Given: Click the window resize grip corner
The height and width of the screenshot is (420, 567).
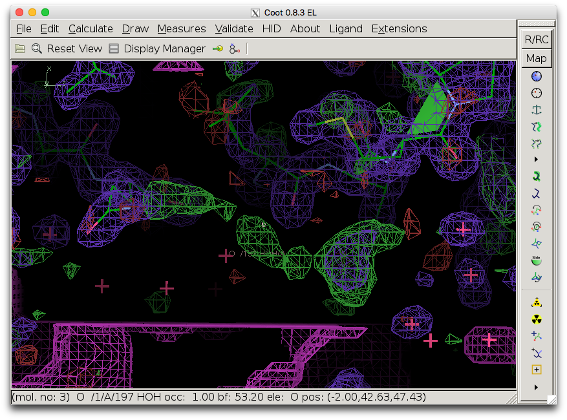Looking at the screenshot, I should tap(551, 399).
